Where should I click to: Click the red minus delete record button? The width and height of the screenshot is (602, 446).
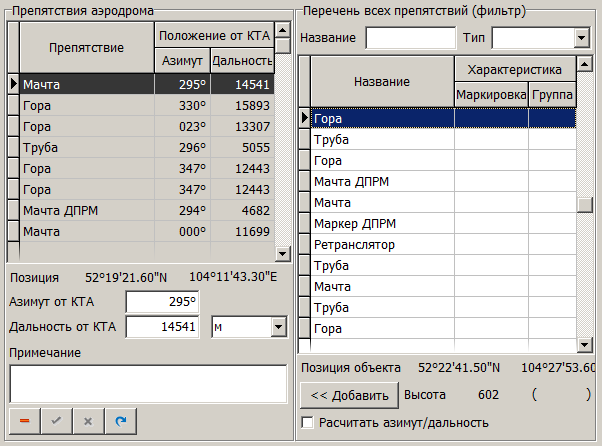click(x=24, y=422)
